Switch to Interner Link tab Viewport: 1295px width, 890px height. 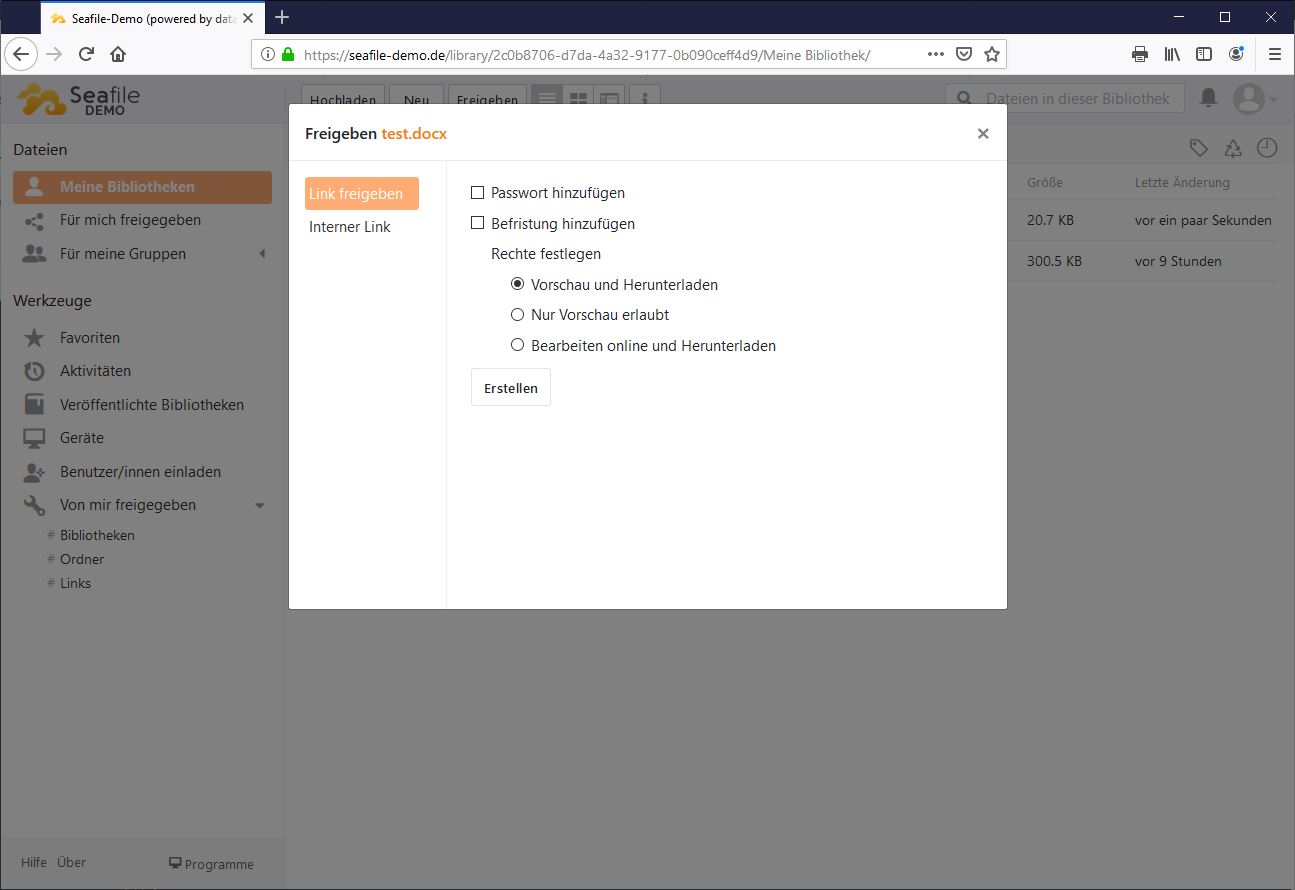(350, 227)
